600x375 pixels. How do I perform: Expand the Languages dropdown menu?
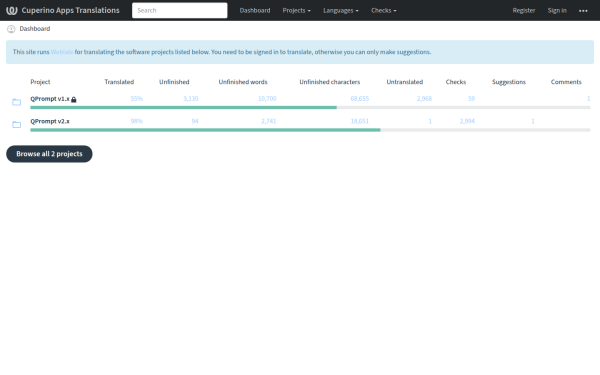(x=341, y=10)
